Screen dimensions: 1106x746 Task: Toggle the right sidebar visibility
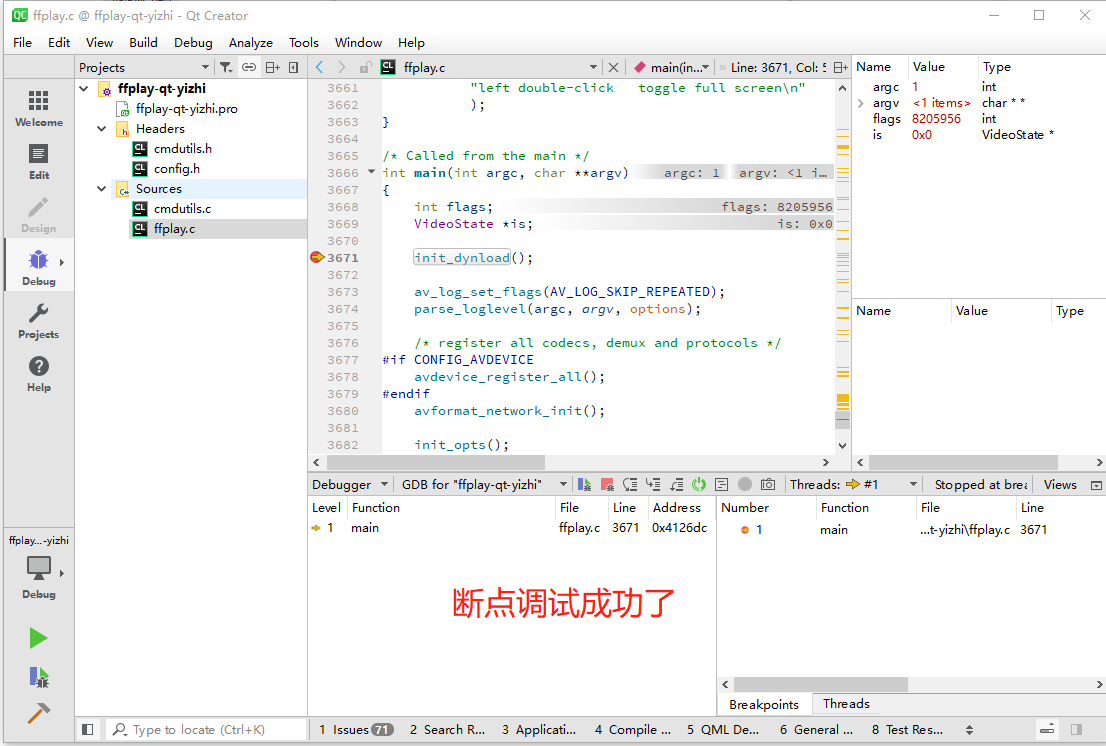coord(1076,730)
